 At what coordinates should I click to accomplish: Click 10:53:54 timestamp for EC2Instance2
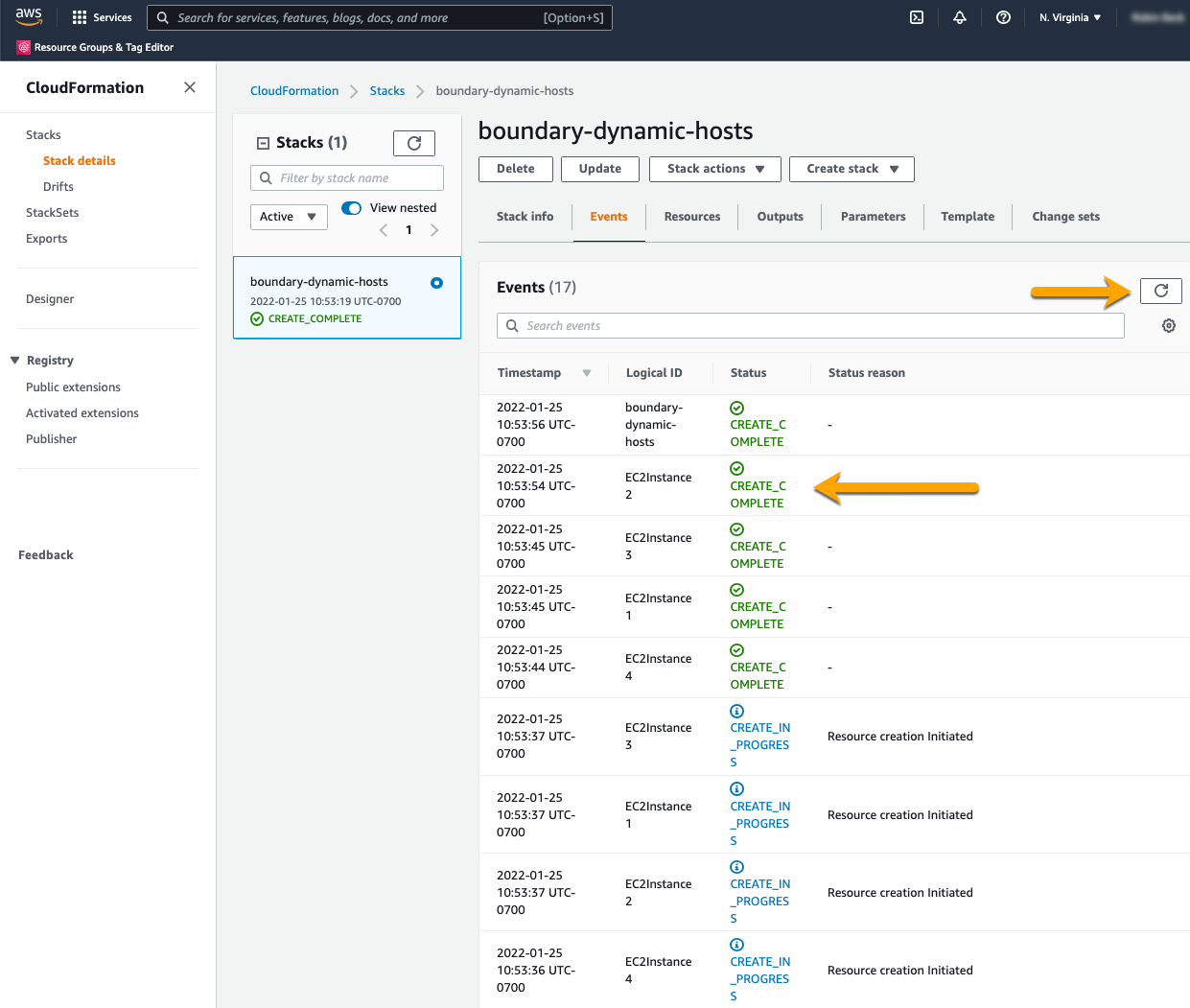[x=536, y=486]
